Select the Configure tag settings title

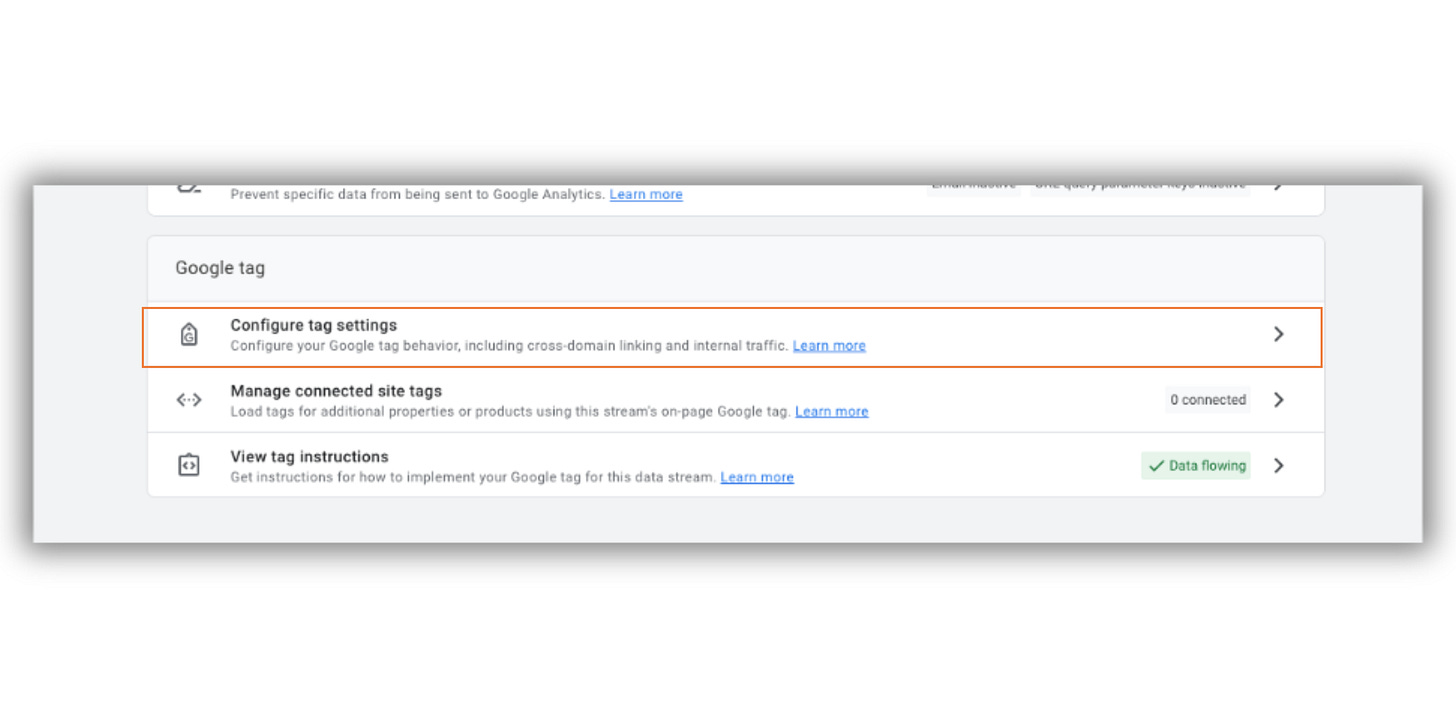pyautogui.click(x=314, y=325)
